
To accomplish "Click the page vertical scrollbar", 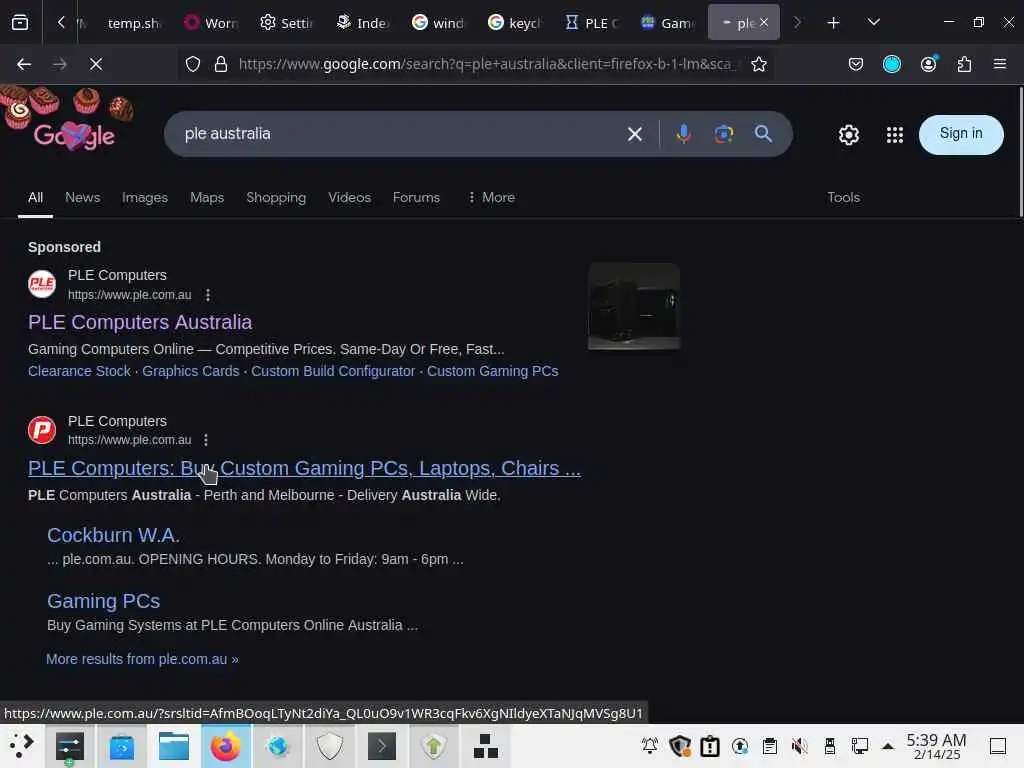I will click(x=1020, y=152).
